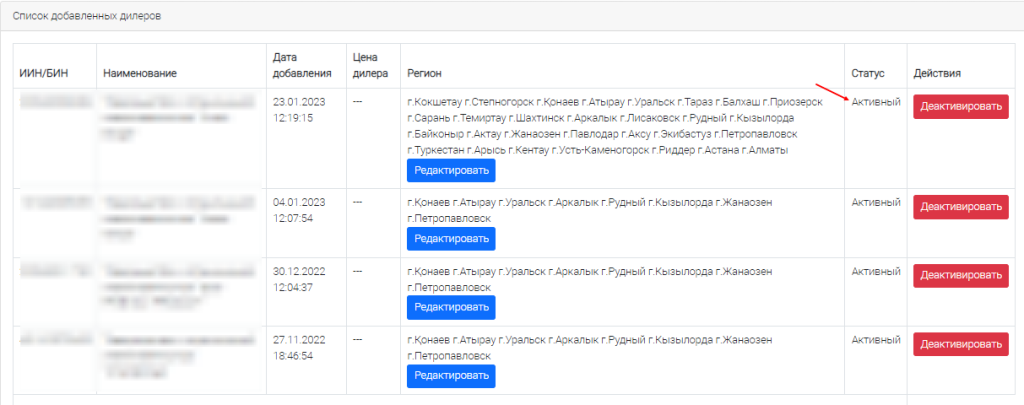Deactivate the dealer added 23.01.2023
The image size is (1024, 405).
click(x=961, y=106)
